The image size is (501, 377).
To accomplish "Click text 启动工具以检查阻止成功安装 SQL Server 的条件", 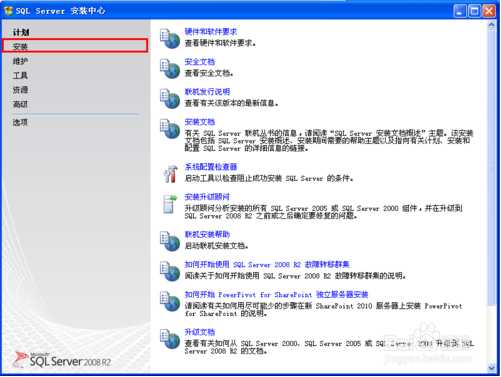I will pyautogui.click(x=269, y=178).
